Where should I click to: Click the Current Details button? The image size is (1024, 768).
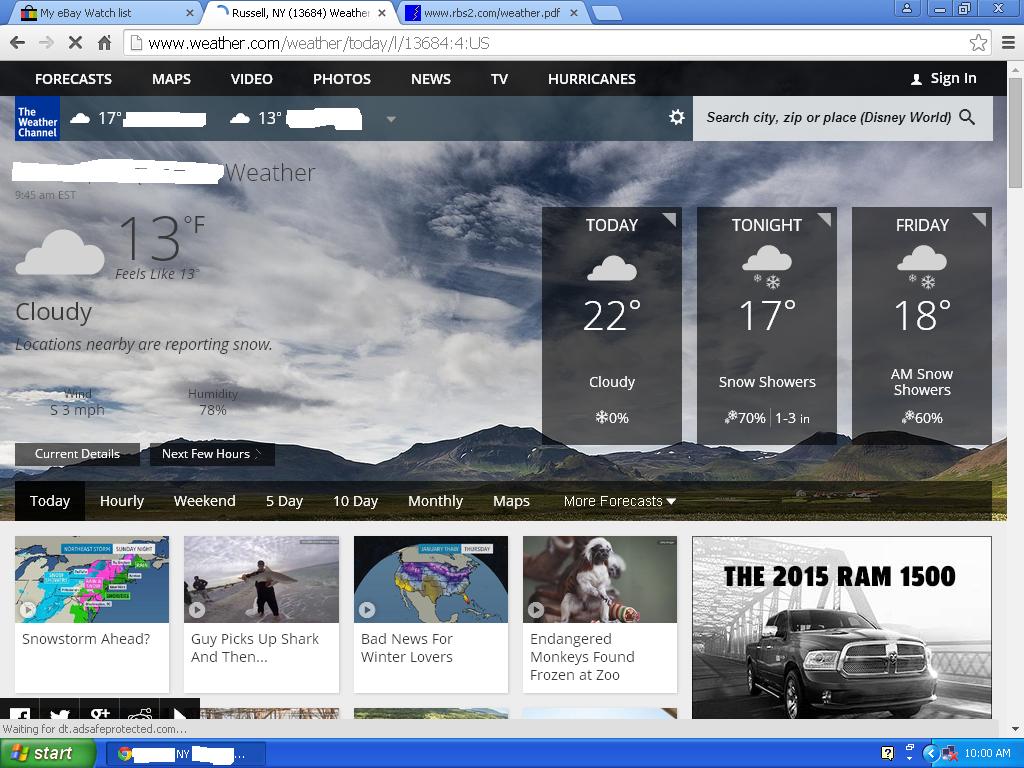point(77,454)
